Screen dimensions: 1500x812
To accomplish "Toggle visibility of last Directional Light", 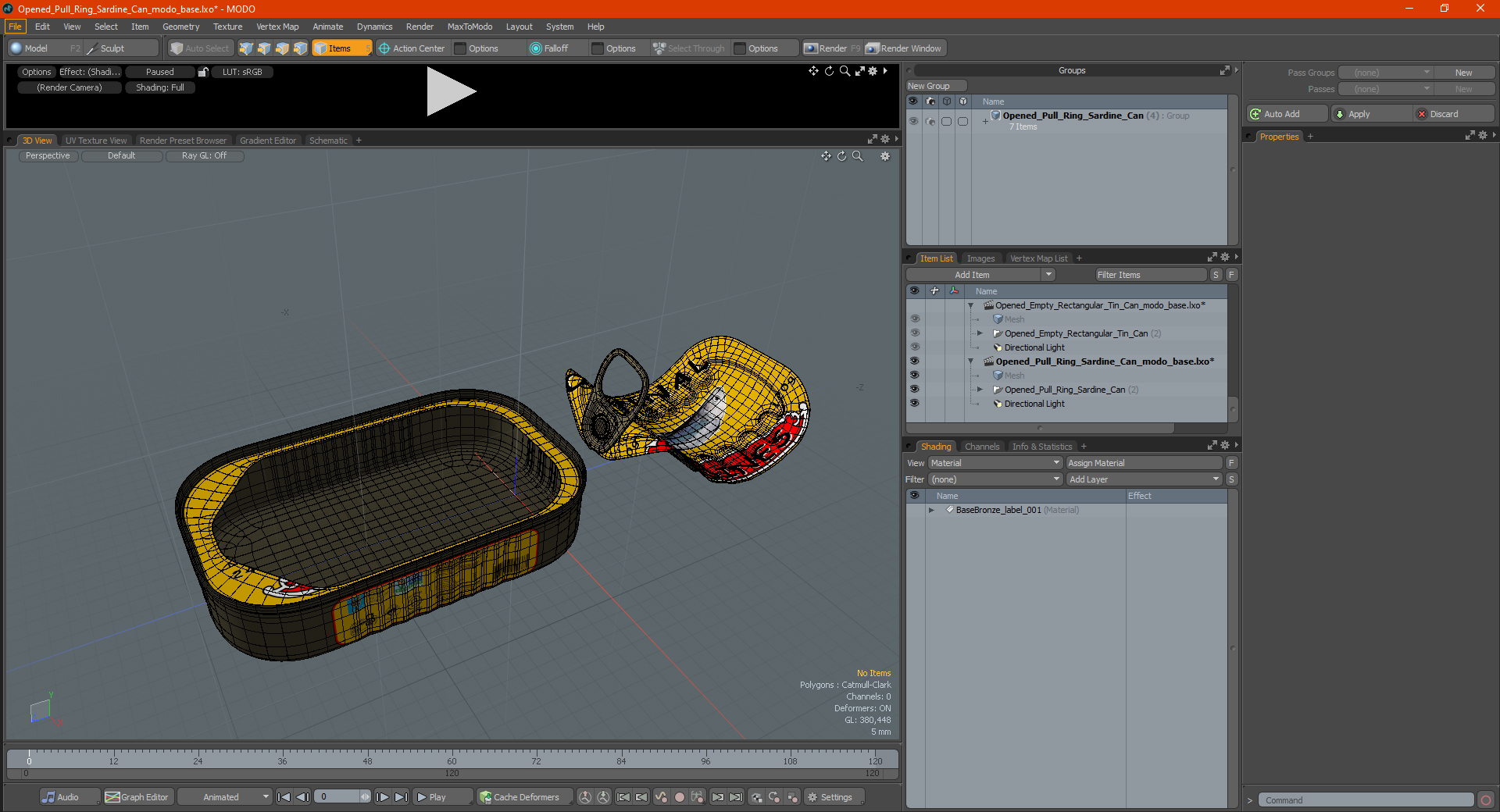I will click(x=915, y=404).
